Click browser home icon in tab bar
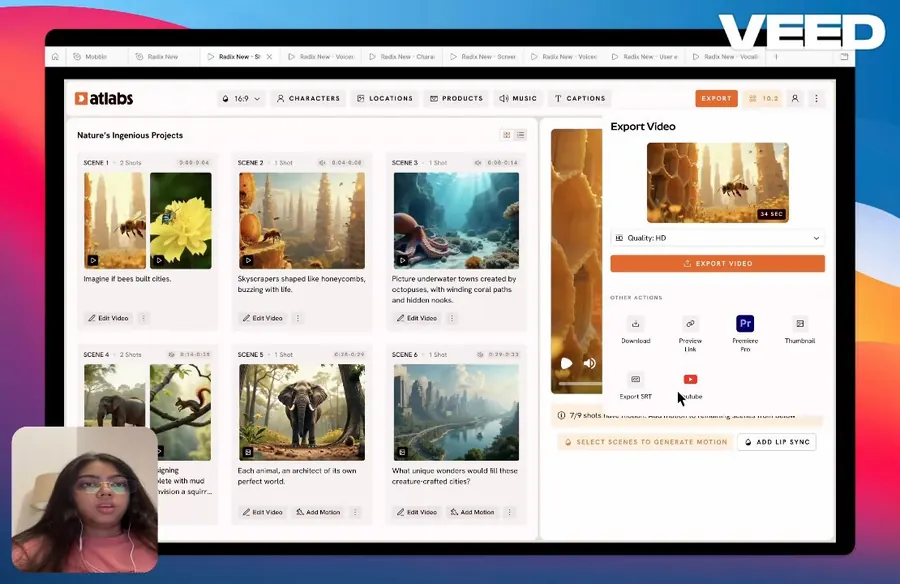900x584 pixels. 55,57
